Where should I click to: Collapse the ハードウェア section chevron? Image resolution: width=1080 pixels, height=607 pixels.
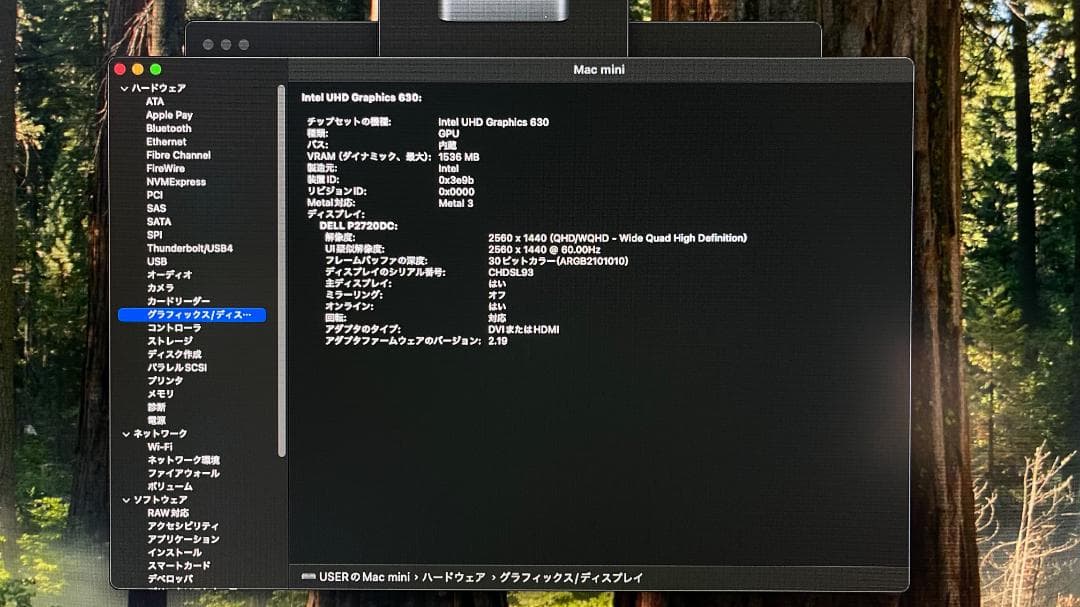pyautogui.click(x=125, y=89)
